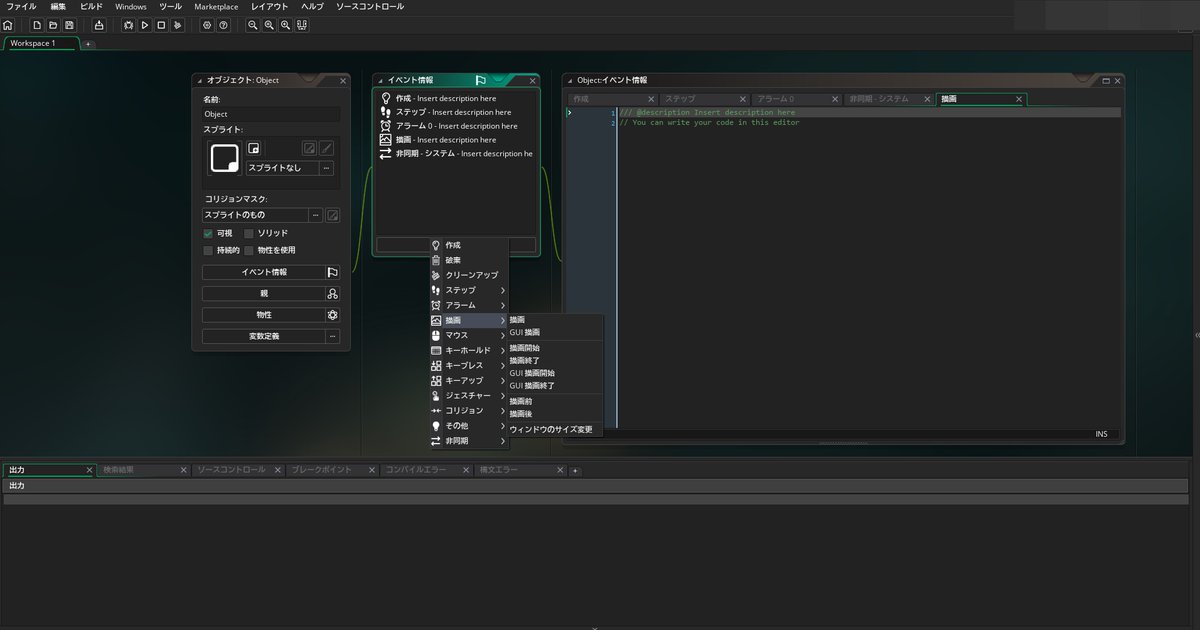Choose クリーンアップ event in menu
The image size is (1200, 630).
470,275
